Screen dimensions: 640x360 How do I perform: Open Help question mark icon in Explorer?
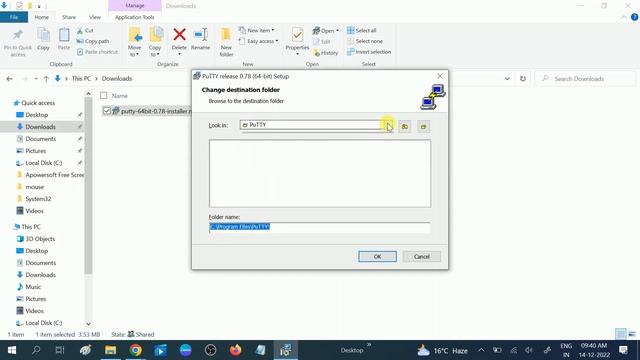pos(634,17)
